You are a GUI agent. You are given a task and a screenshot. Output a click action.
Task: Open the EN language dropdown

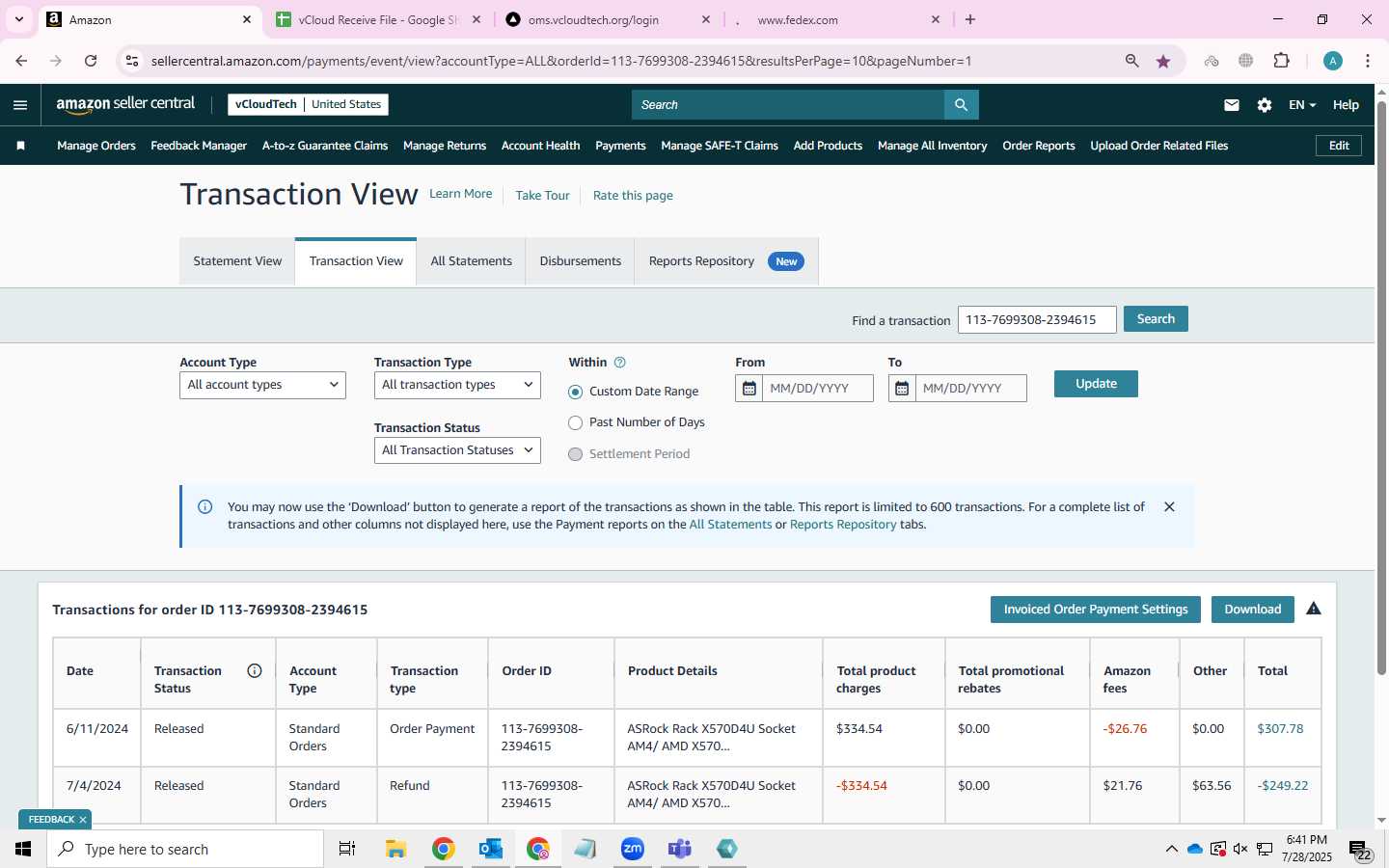pyautogui.click(x=1302, y=105)
